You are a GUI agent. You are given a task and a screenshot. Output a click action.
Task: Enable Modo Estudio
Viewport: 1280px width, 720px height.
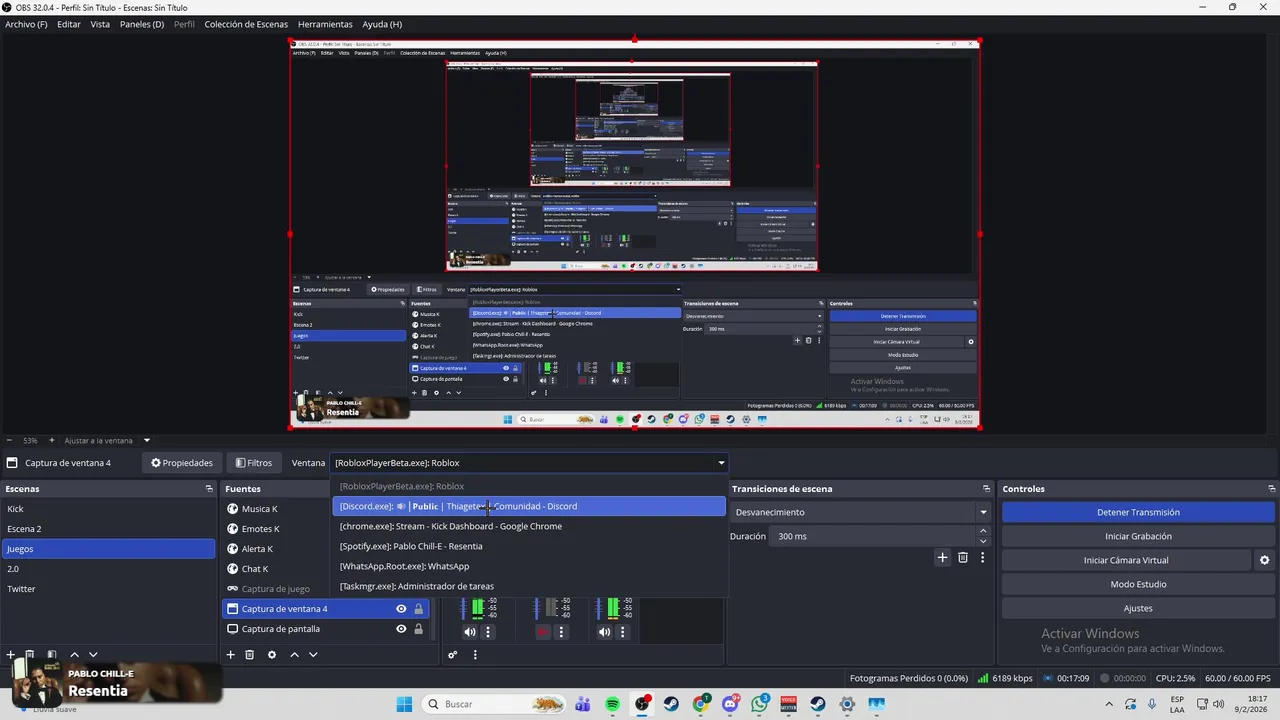1138,584
